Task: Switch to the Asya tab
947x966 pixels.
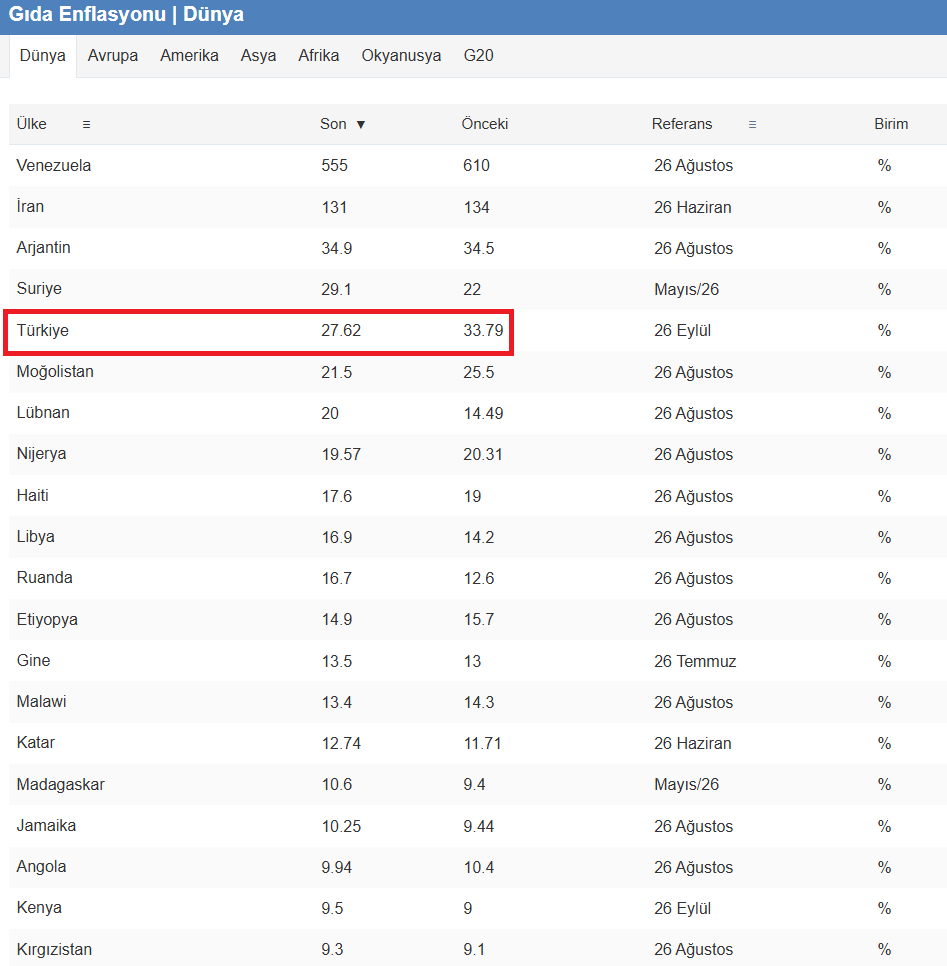Action: point(258,55)
